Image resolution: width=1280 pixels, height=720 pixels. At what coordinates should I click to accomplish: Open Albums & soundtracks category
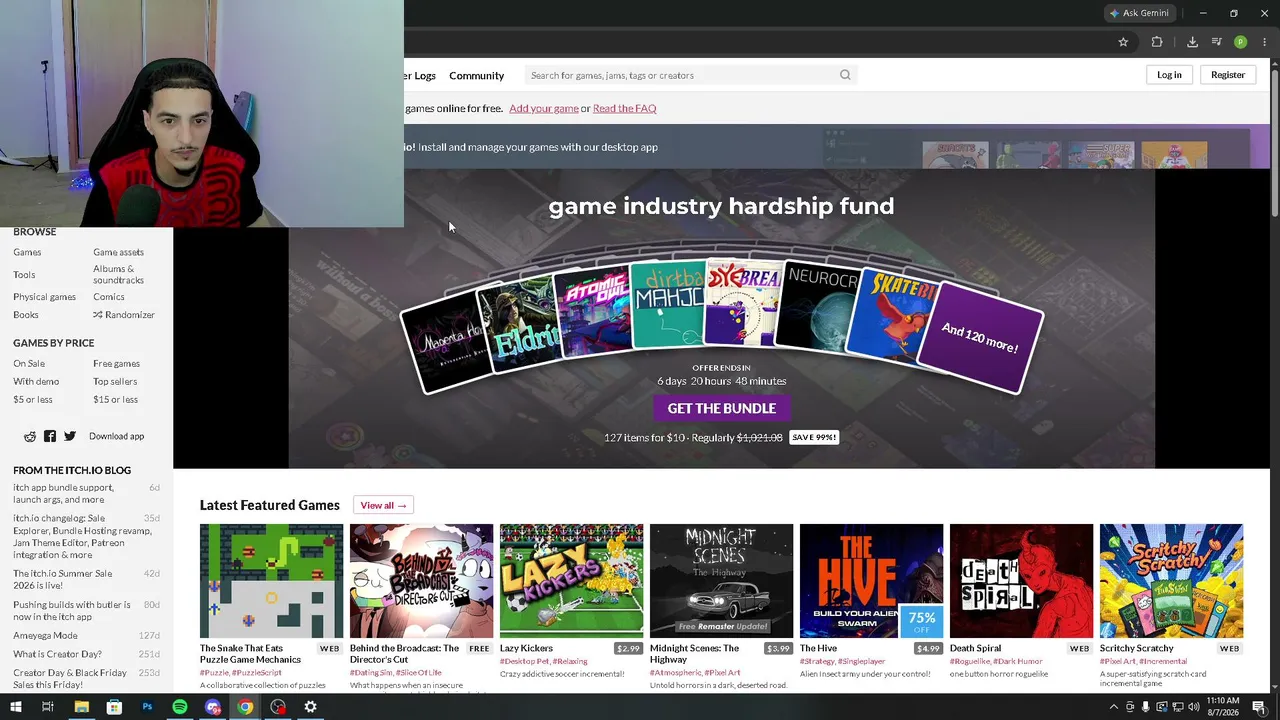[x=118, y=275]
